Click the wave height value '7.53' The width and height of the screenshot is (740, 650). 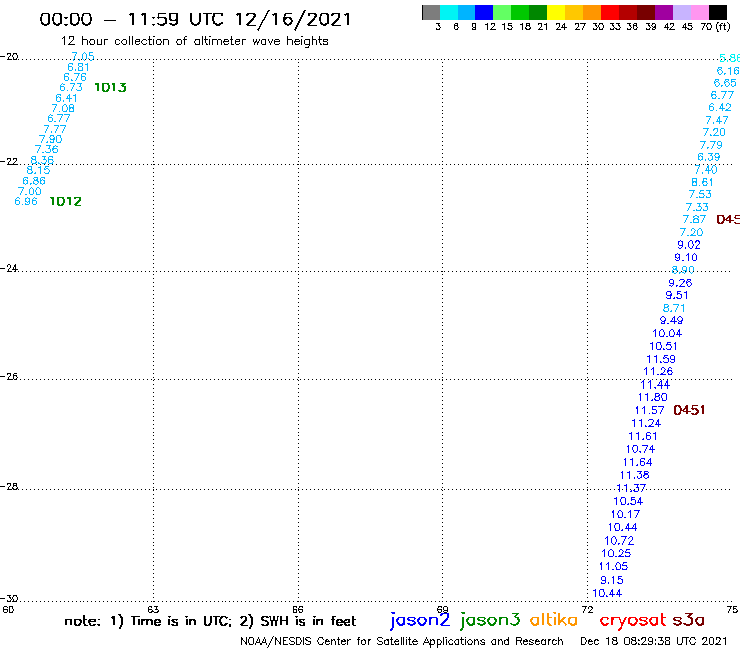click(700, 194)
